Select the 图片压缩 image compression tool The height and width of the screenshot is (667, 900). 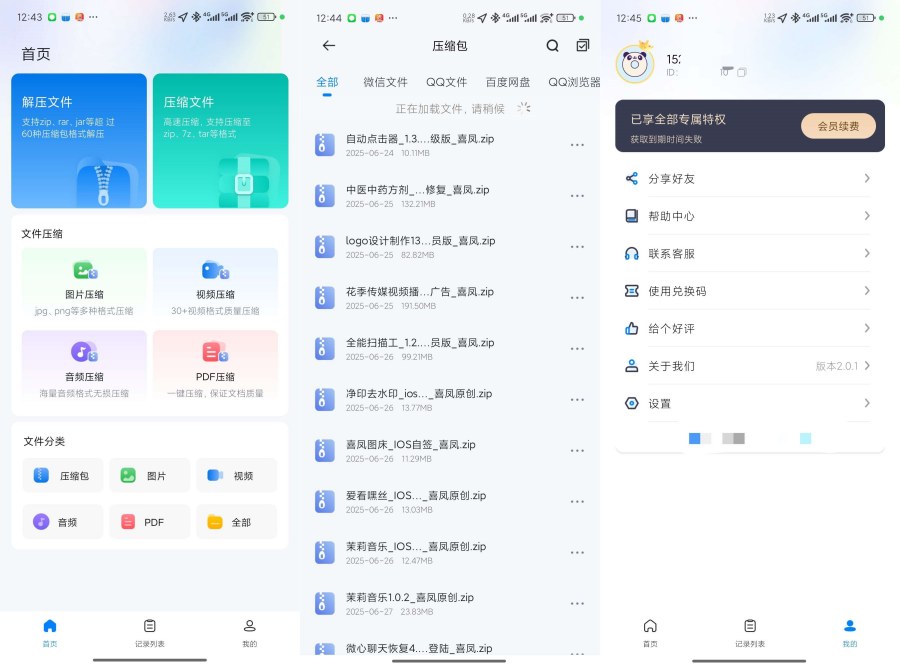click(x=83, y=283)
